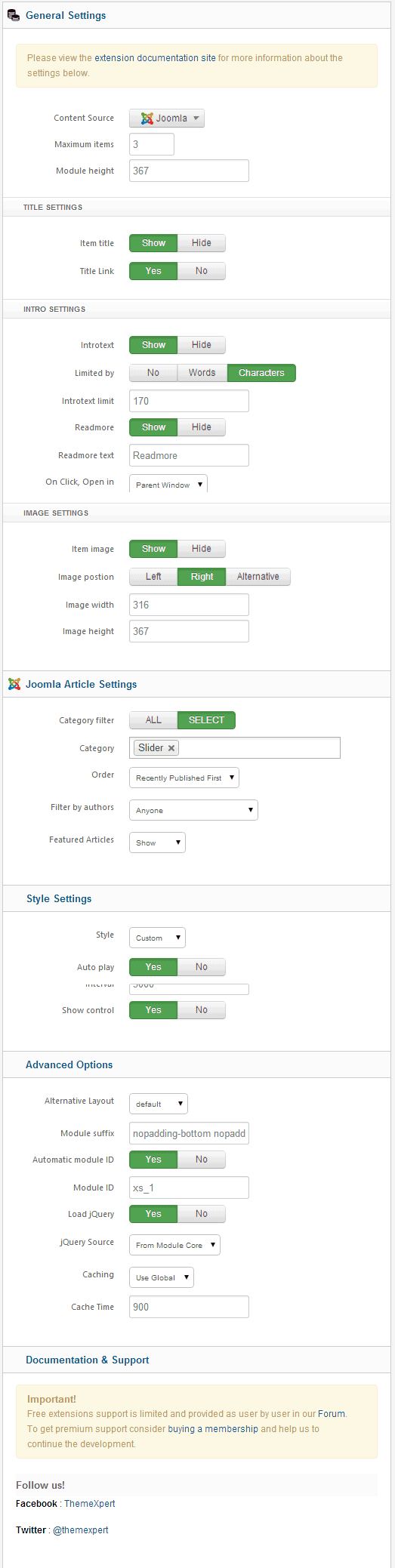
Task: Set Auto play to No
Action: [x=202, y=967]
